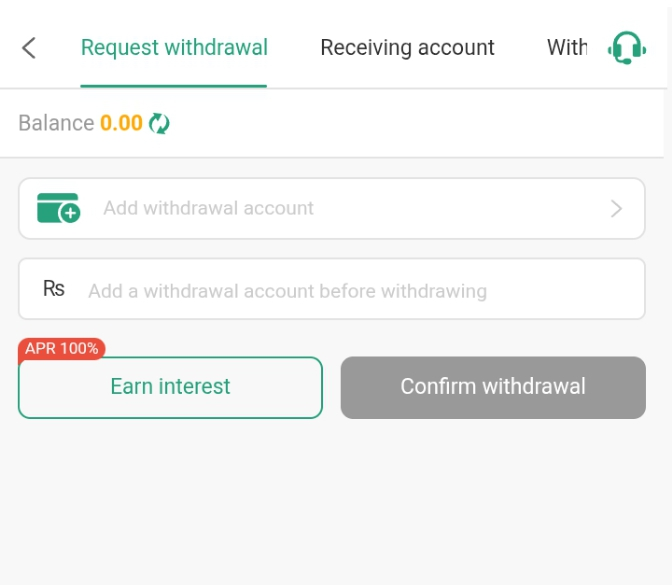Click the Rs currency symbol

[x=54, y=289]
